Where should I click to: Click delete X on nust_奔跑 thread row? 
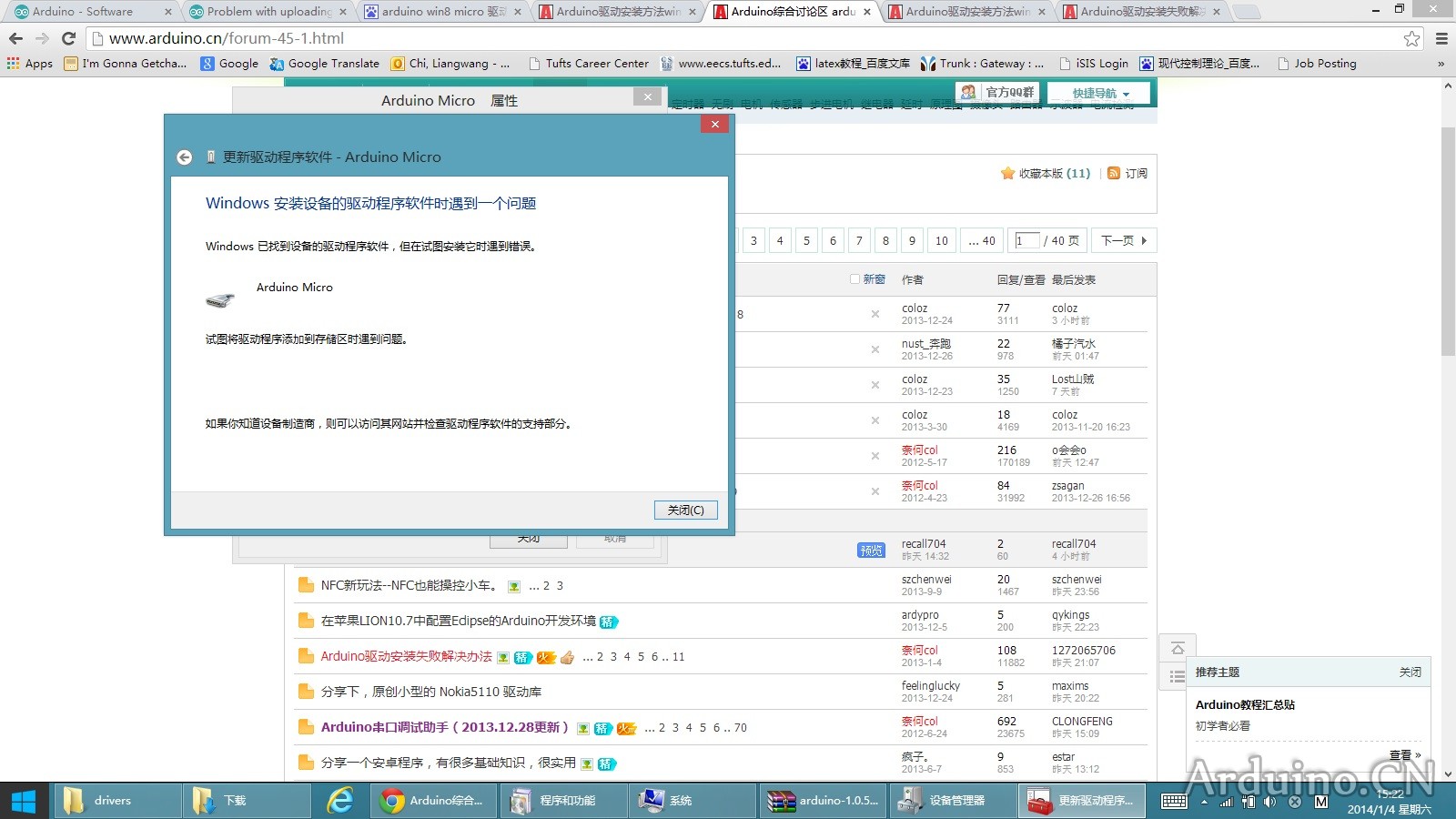(875, 349)
